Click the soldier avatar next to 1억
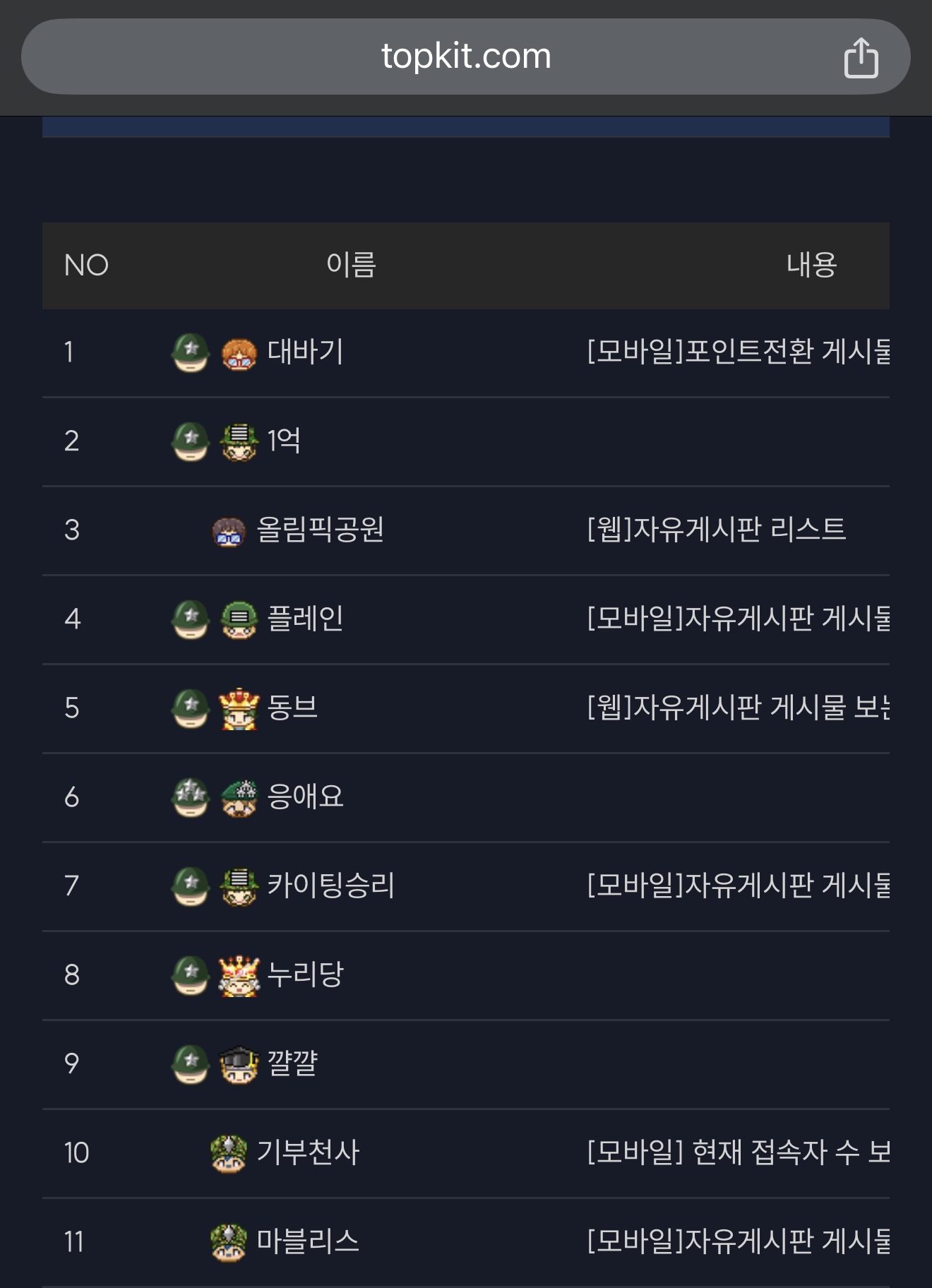This screenshot has height=1288, width=932. coord(239,441)
